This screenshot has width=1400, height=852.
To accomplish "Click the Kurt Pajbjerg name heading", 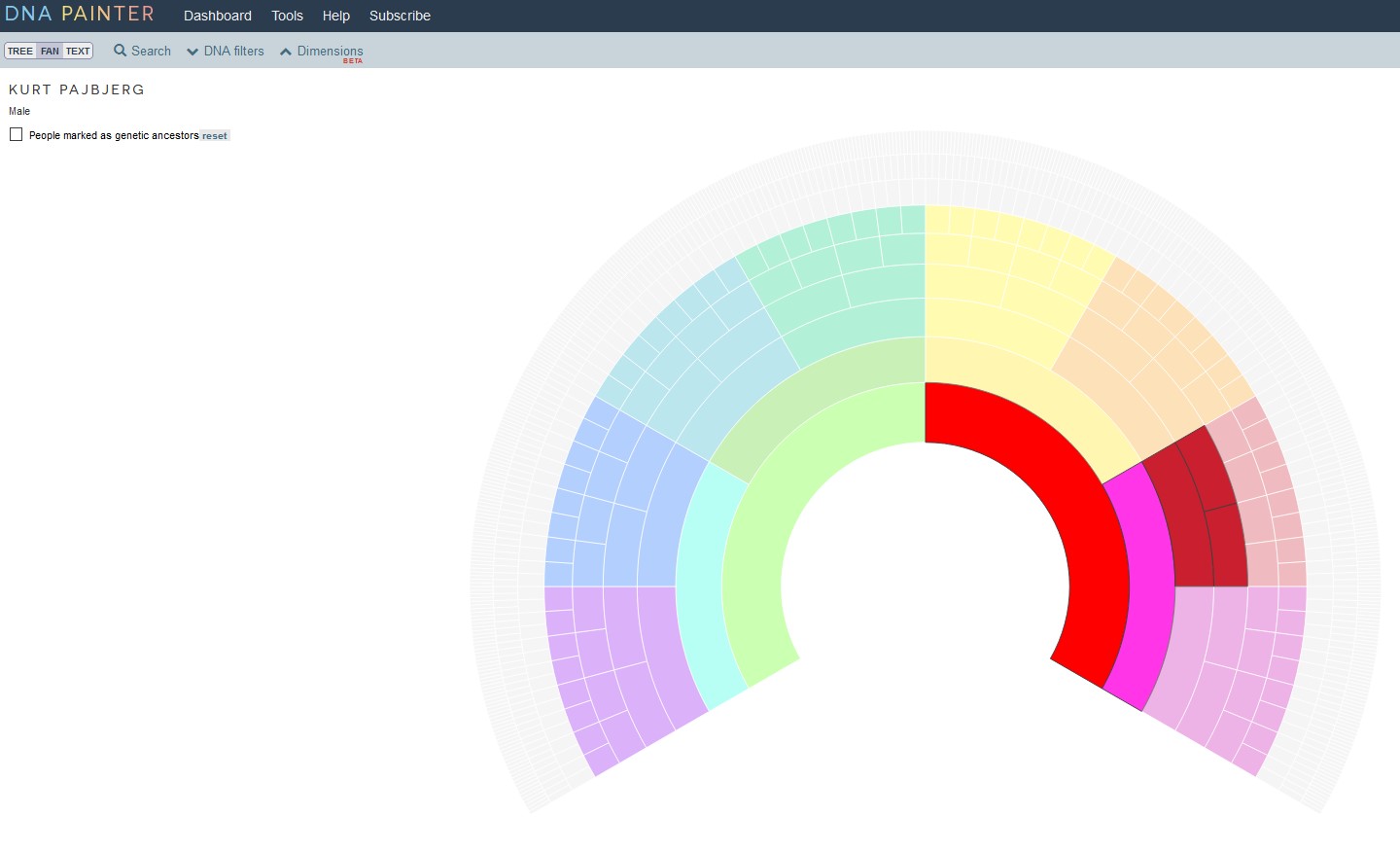I will point(77,89).
